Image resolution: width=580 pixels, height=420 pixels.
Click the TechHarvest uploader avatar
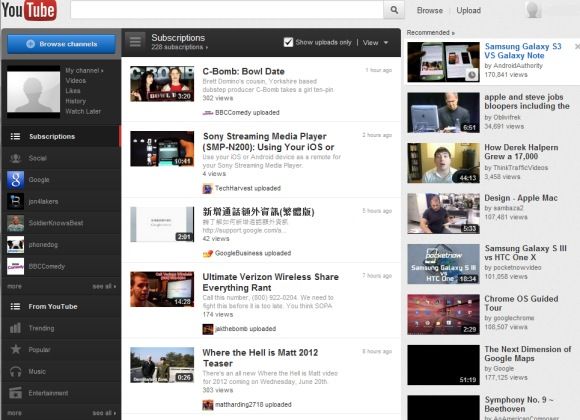[x=207, y=189]
